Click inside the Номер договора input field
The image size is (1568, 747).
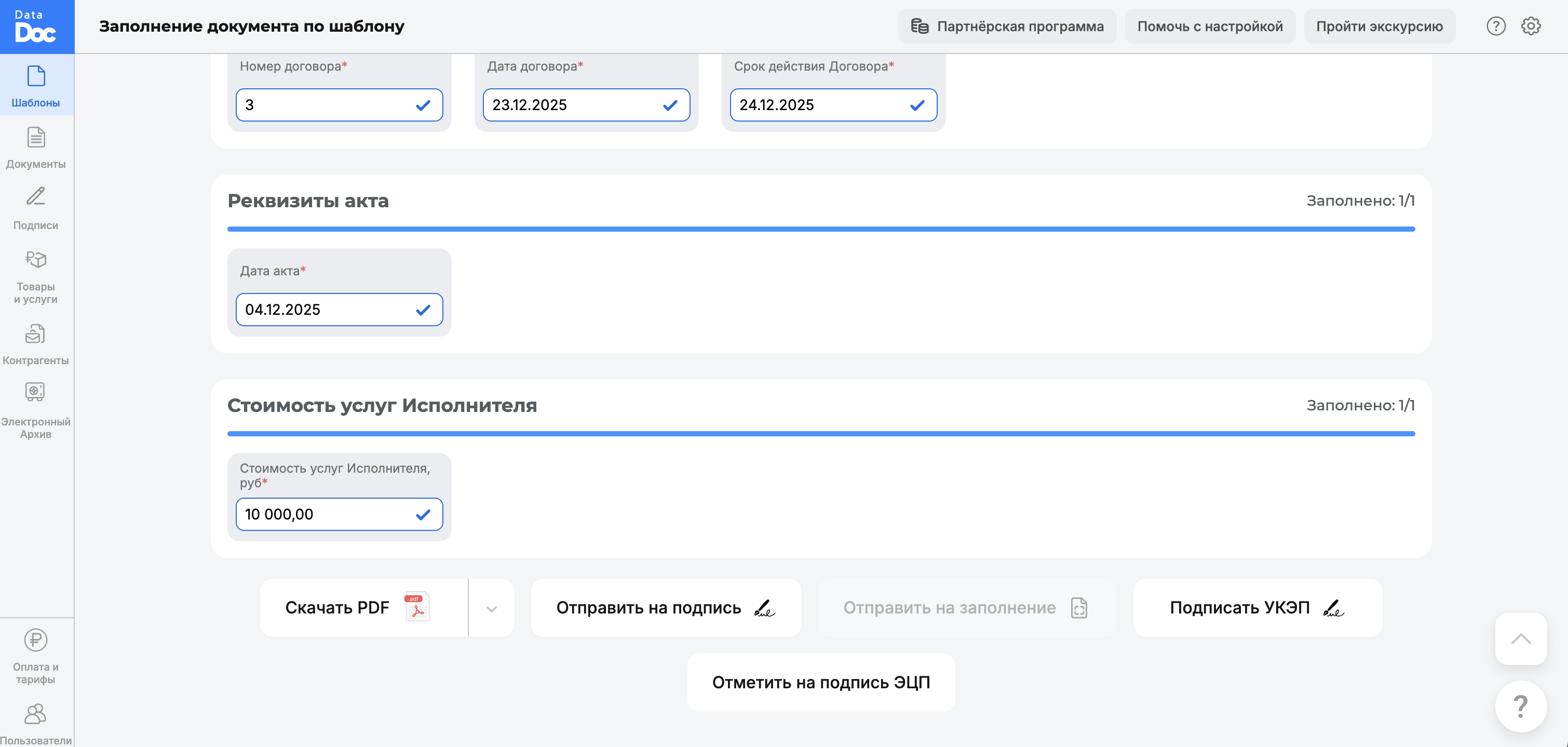tap(322, 105)
